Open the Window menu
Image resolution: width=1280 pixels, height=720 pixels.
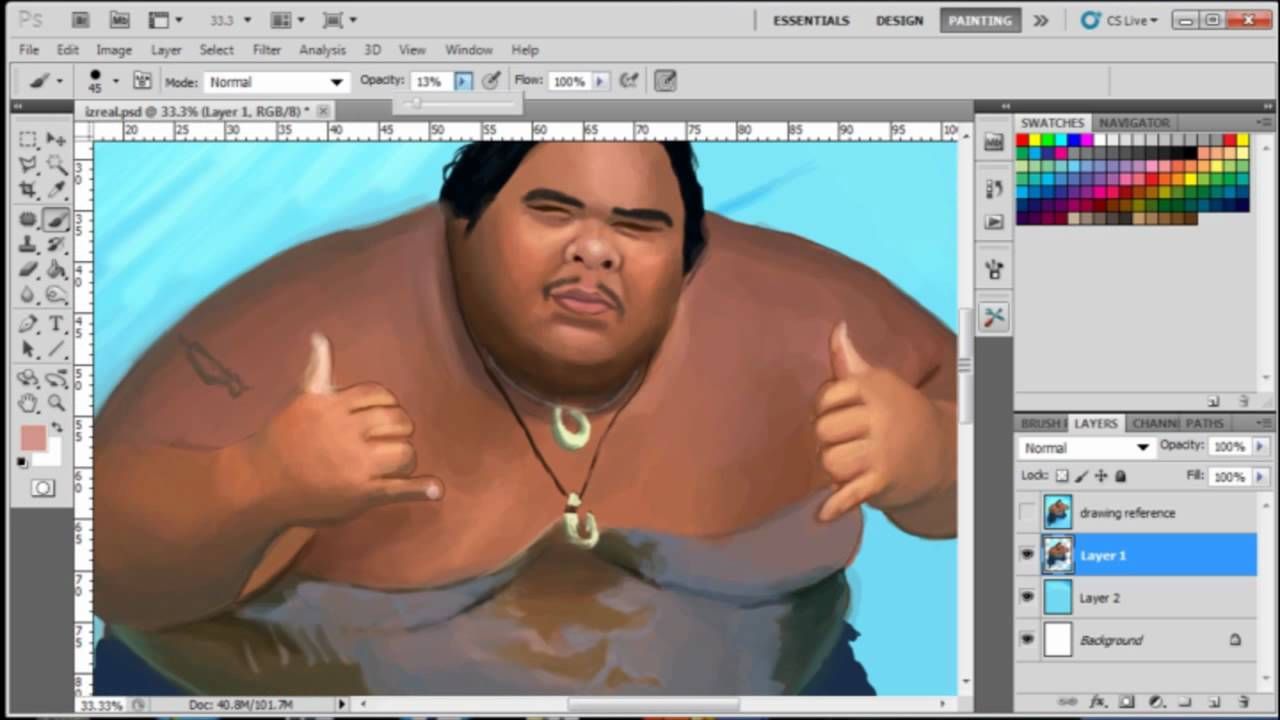(x=469, y=49)
